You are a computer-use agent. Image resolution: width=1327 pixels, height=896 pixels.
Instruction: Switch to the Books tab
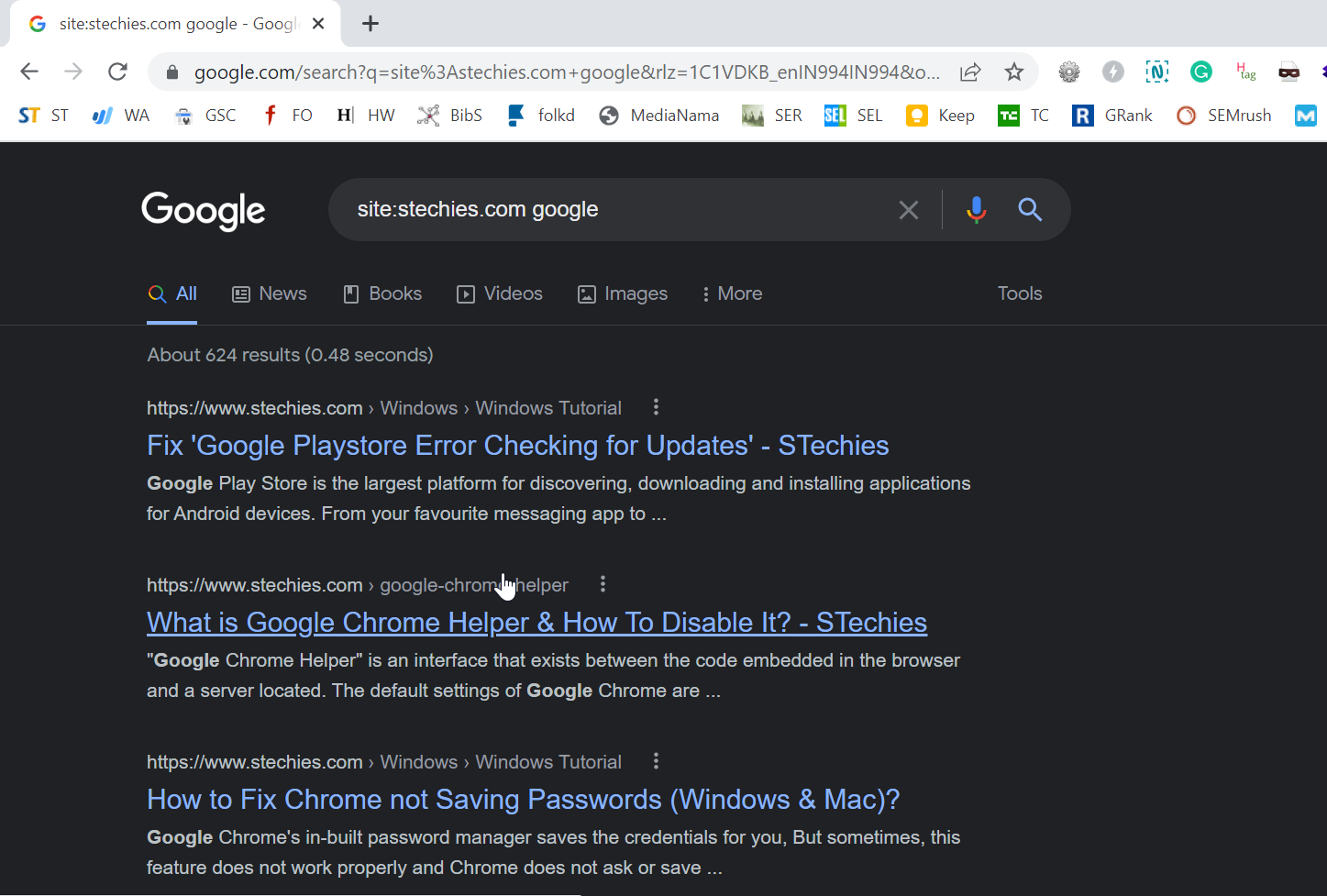pos(382,293)
